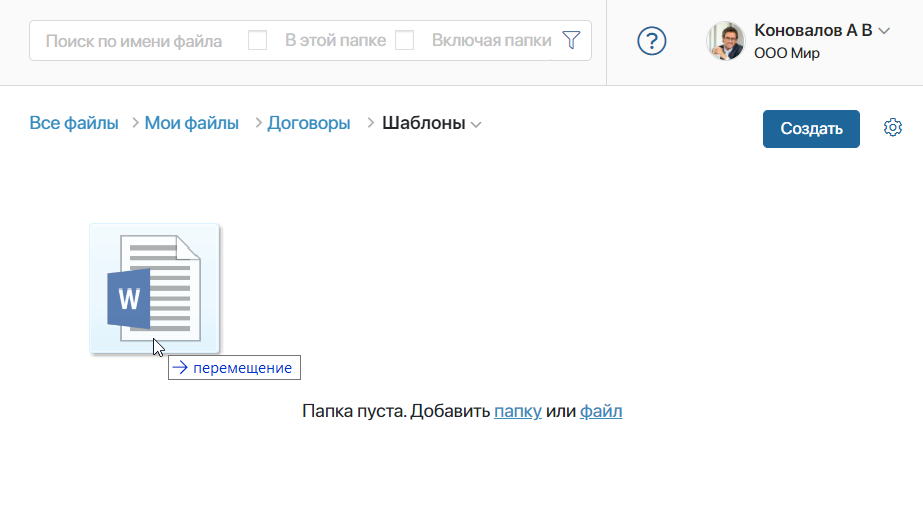Image resolution: width=923 pixels, height=505 pixels.
Task: Select the Word document file icon
Action: click(x=154, y=288)
